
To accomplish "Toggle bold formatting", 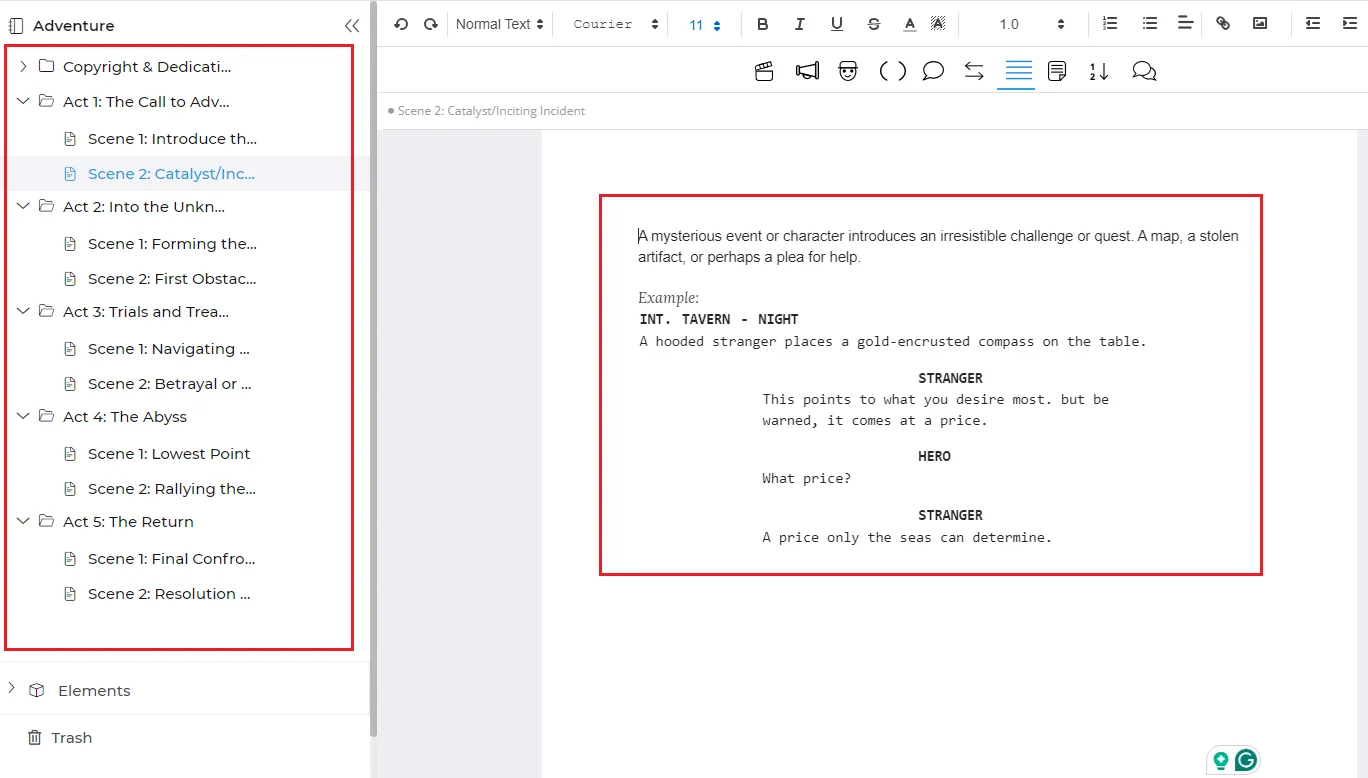I will point(763,24).
